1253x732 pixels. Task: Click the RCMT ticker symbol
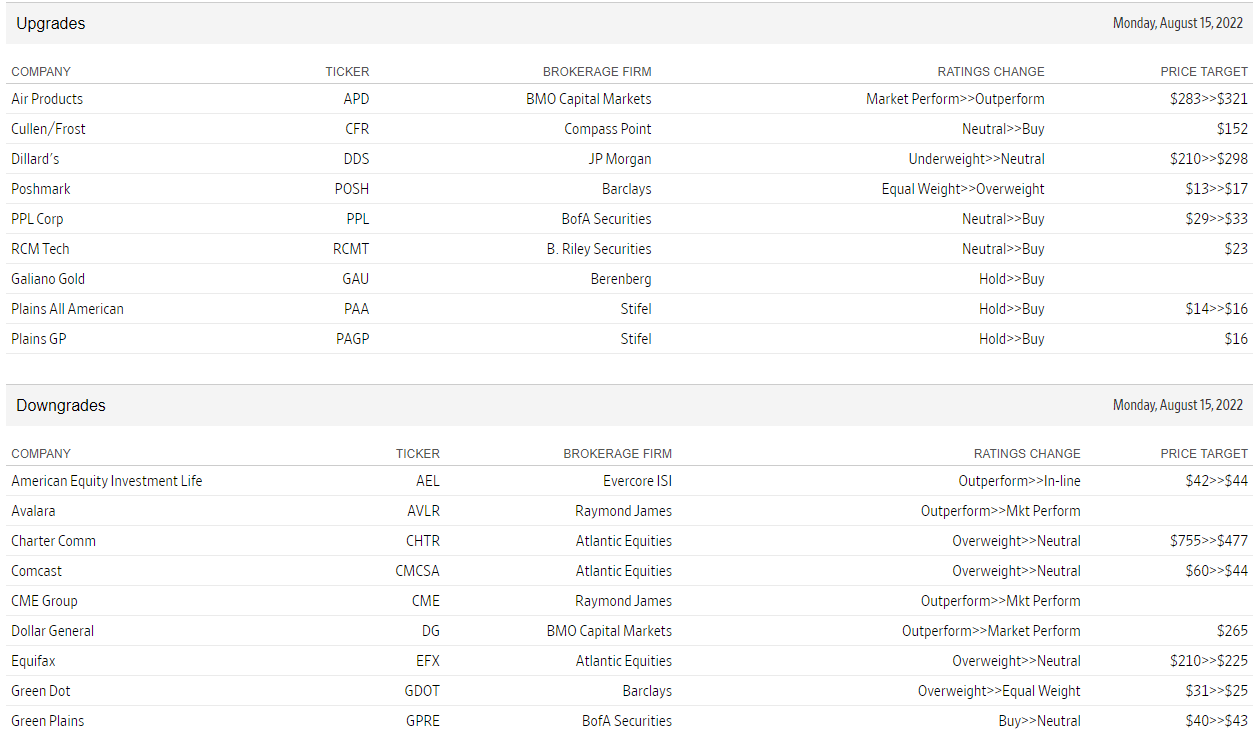[x=351, y=249]
